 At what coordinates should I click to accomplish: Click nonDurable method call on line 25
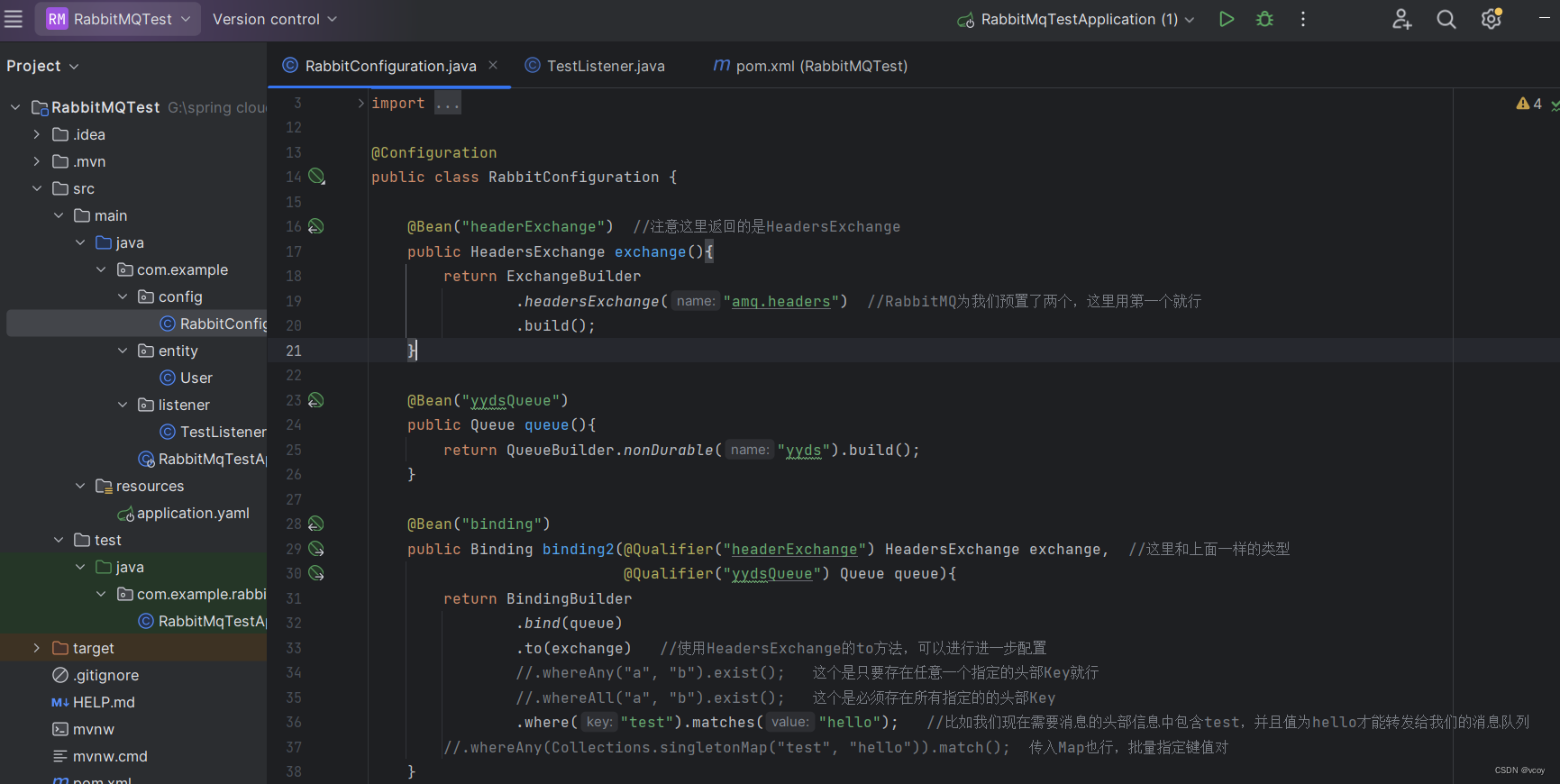pos(668,450)
